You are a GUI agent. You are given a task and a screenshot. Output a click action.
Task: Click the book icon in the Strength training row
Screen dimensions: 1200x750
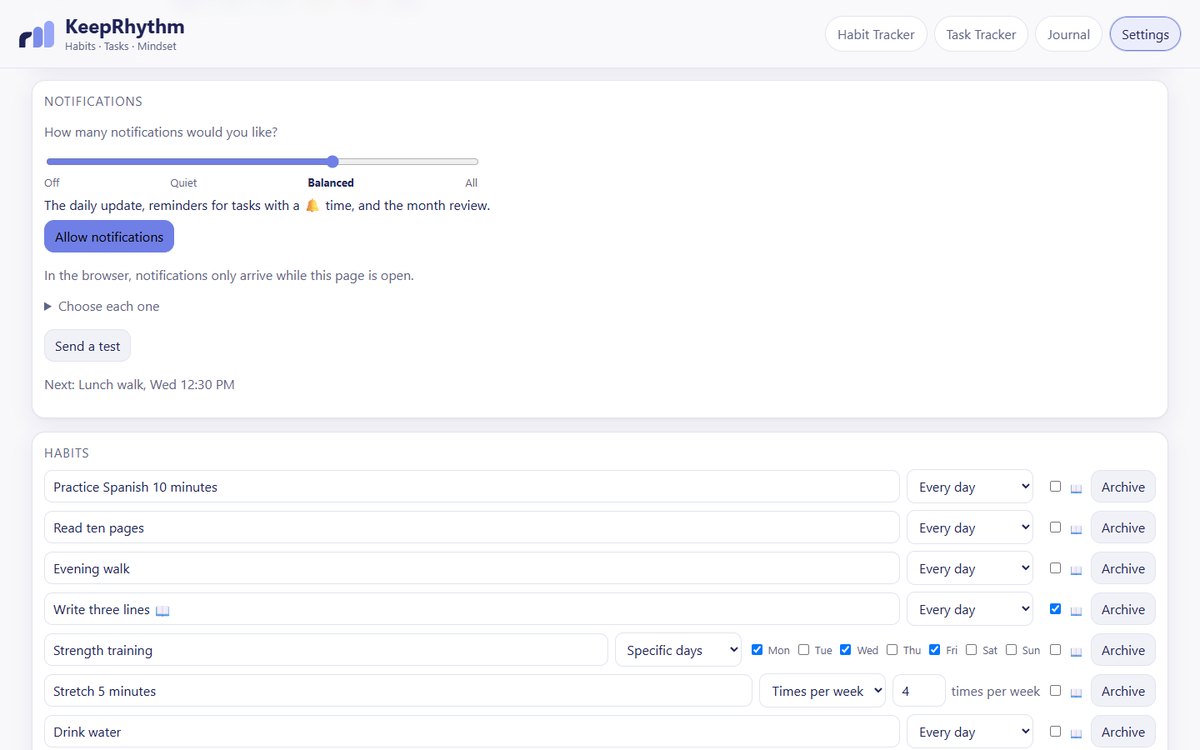1076,652
